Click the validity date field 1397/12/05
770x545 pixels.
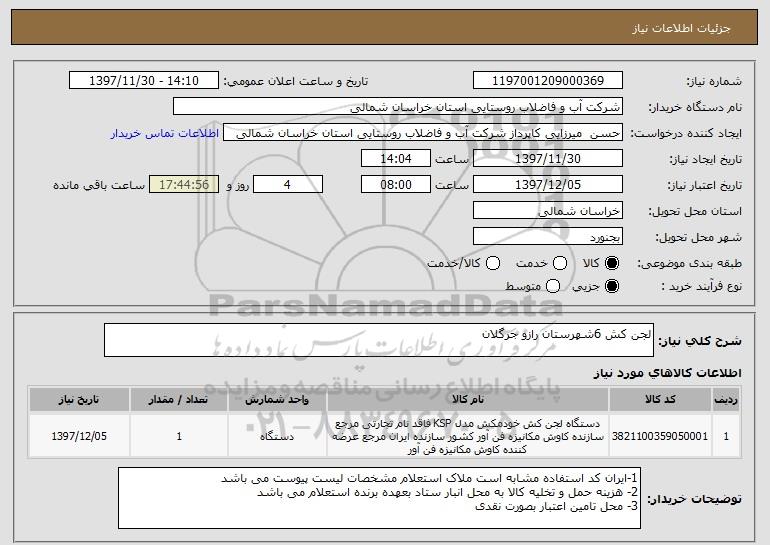click(548, 185)
